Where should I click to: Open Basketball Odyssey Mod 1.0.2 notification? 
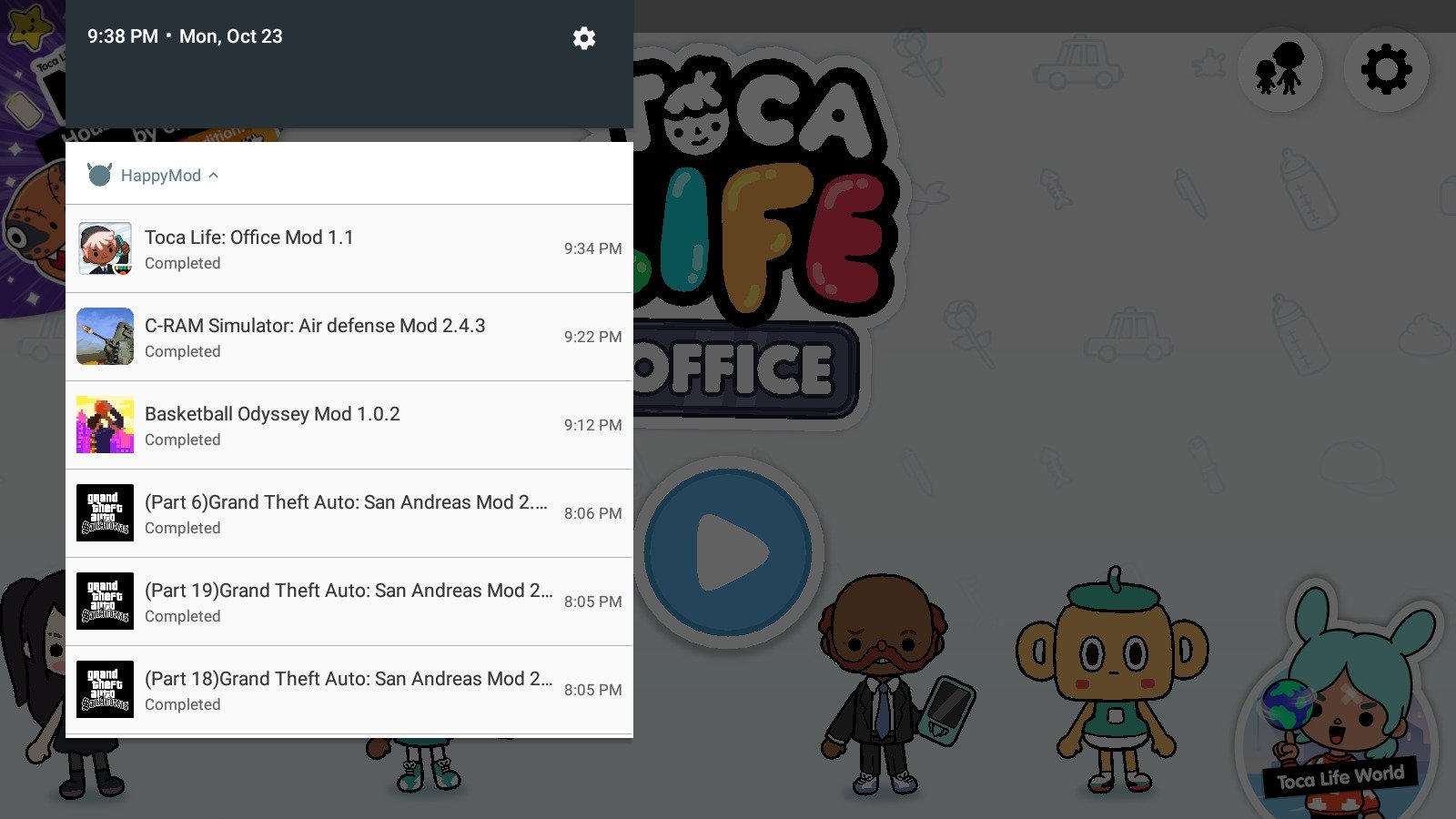click(x=349, y=425)
